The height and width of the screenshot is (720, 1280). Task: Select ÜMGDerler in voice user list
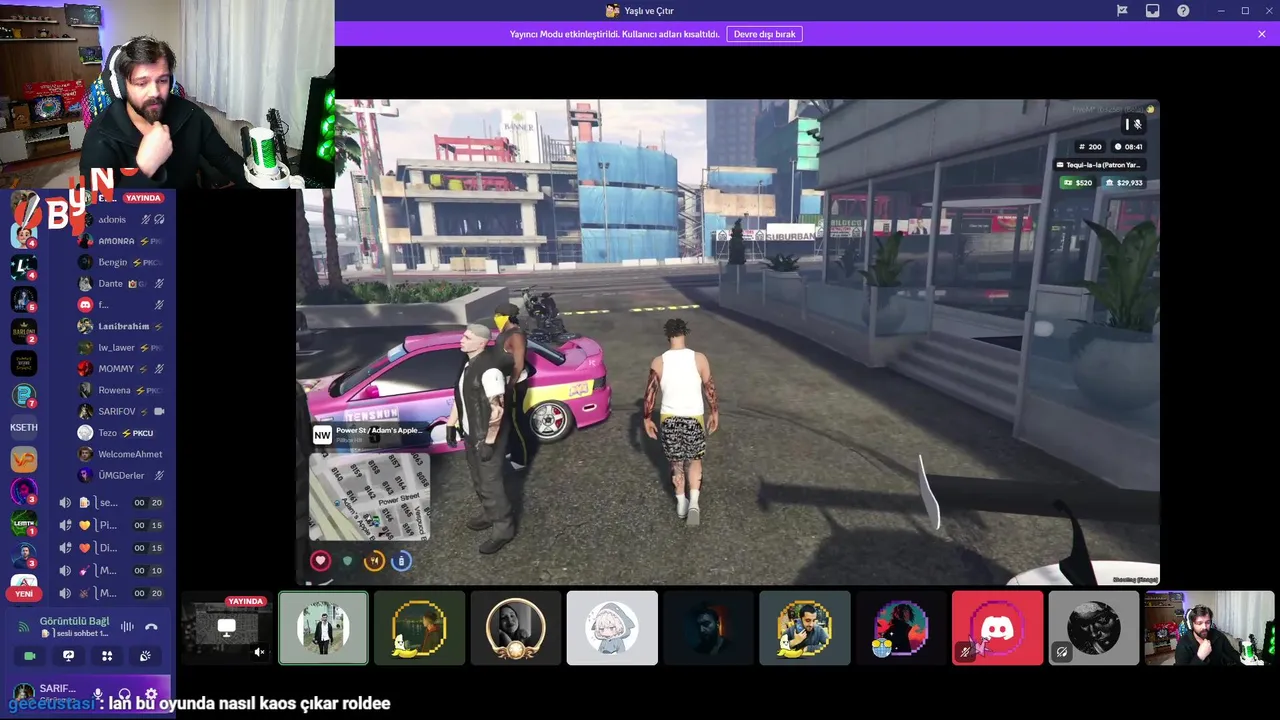(x=121, y=475)
